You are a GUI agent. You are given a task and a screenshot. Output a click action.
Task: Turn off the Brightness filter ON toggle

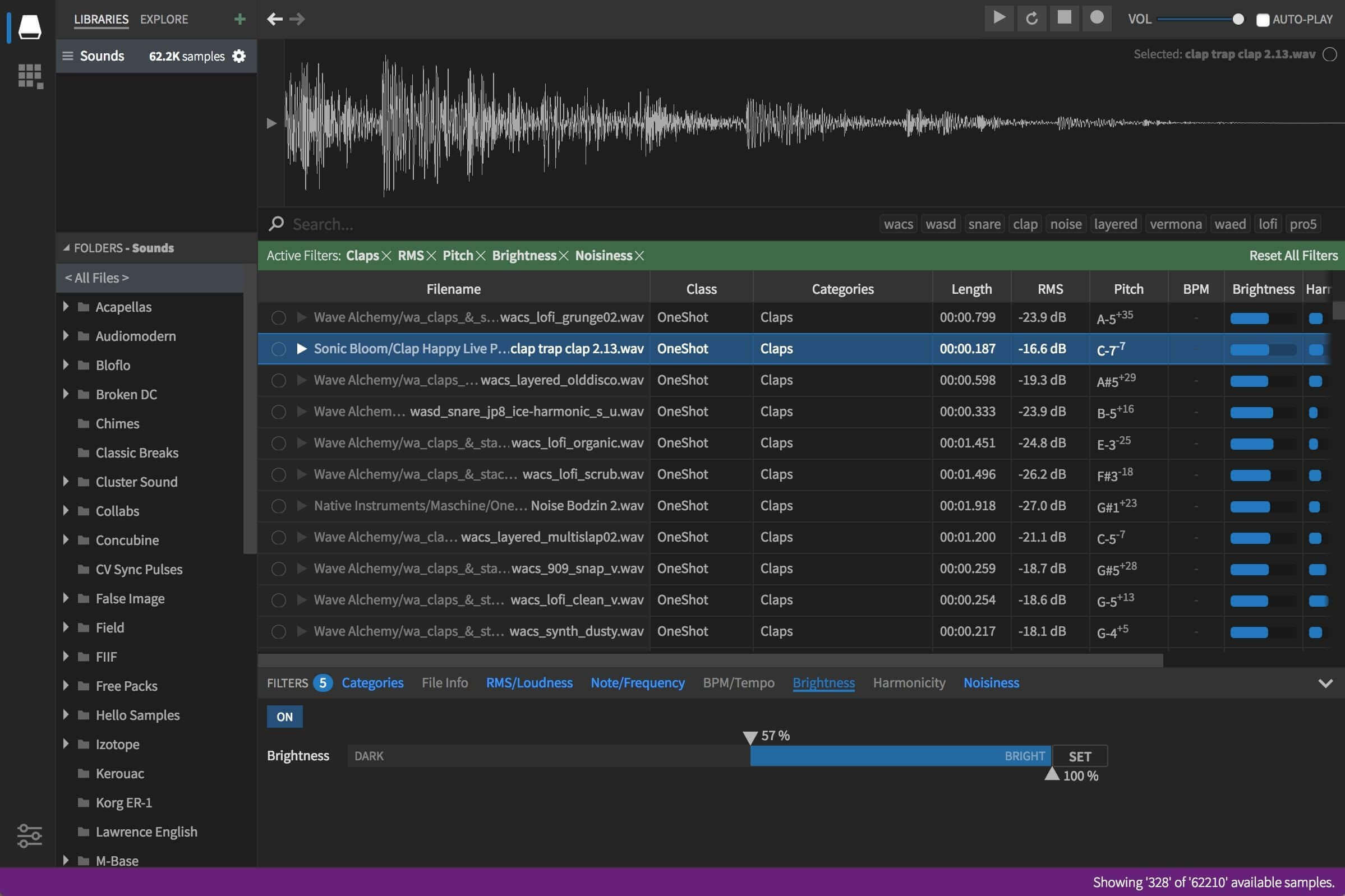click(284, 717)
